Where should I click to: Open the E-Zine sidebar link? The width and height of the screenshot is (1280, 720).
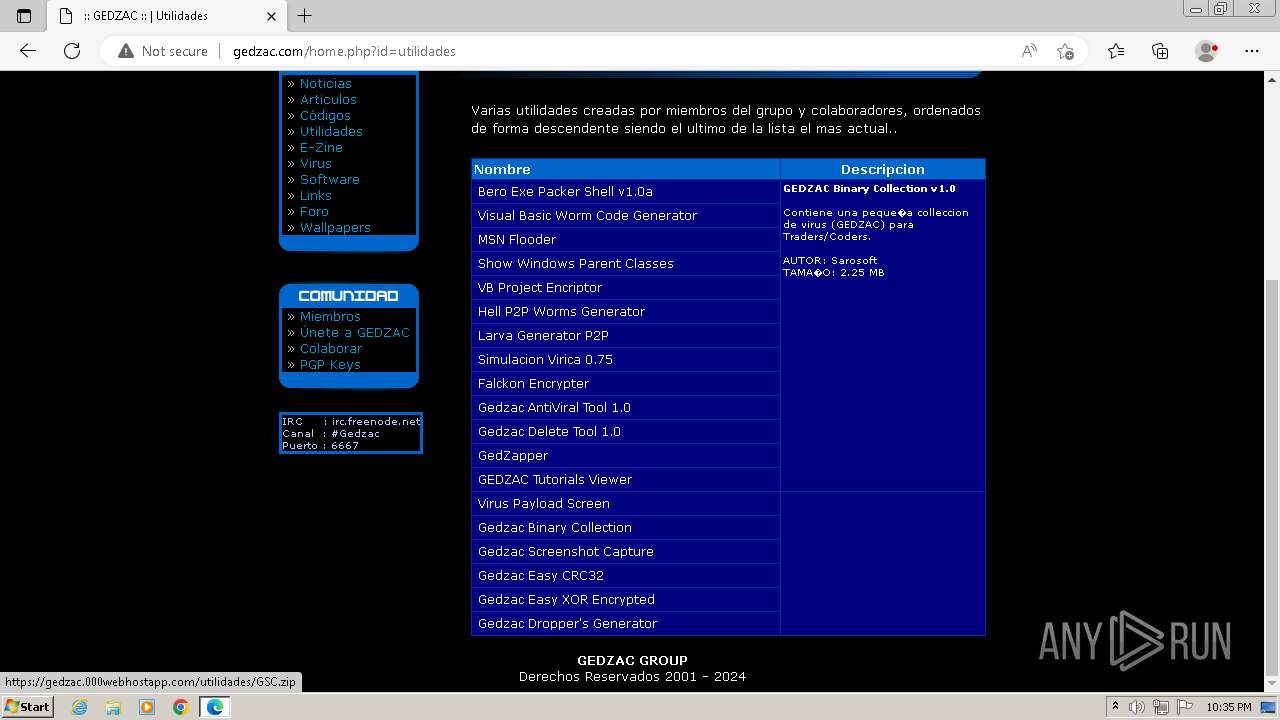tap(321, 147)
